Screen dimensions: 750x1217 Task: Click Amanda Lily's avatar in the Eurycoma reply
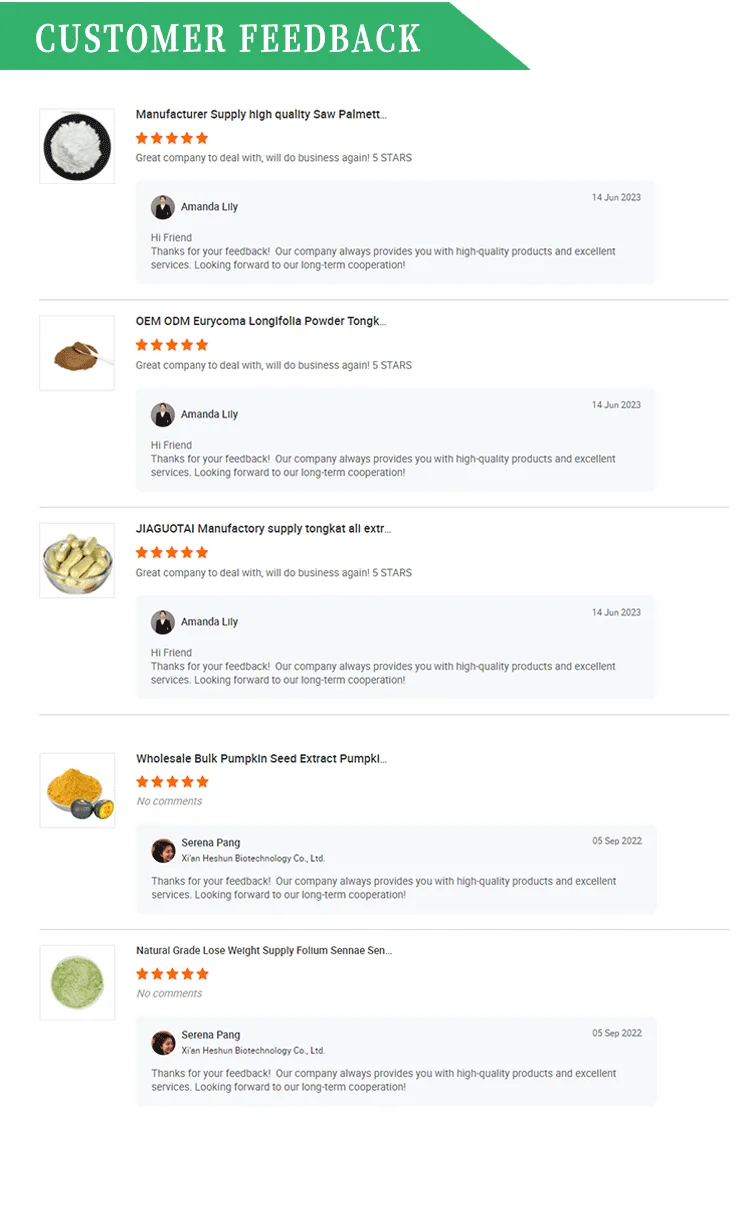(x=163, y=414)
